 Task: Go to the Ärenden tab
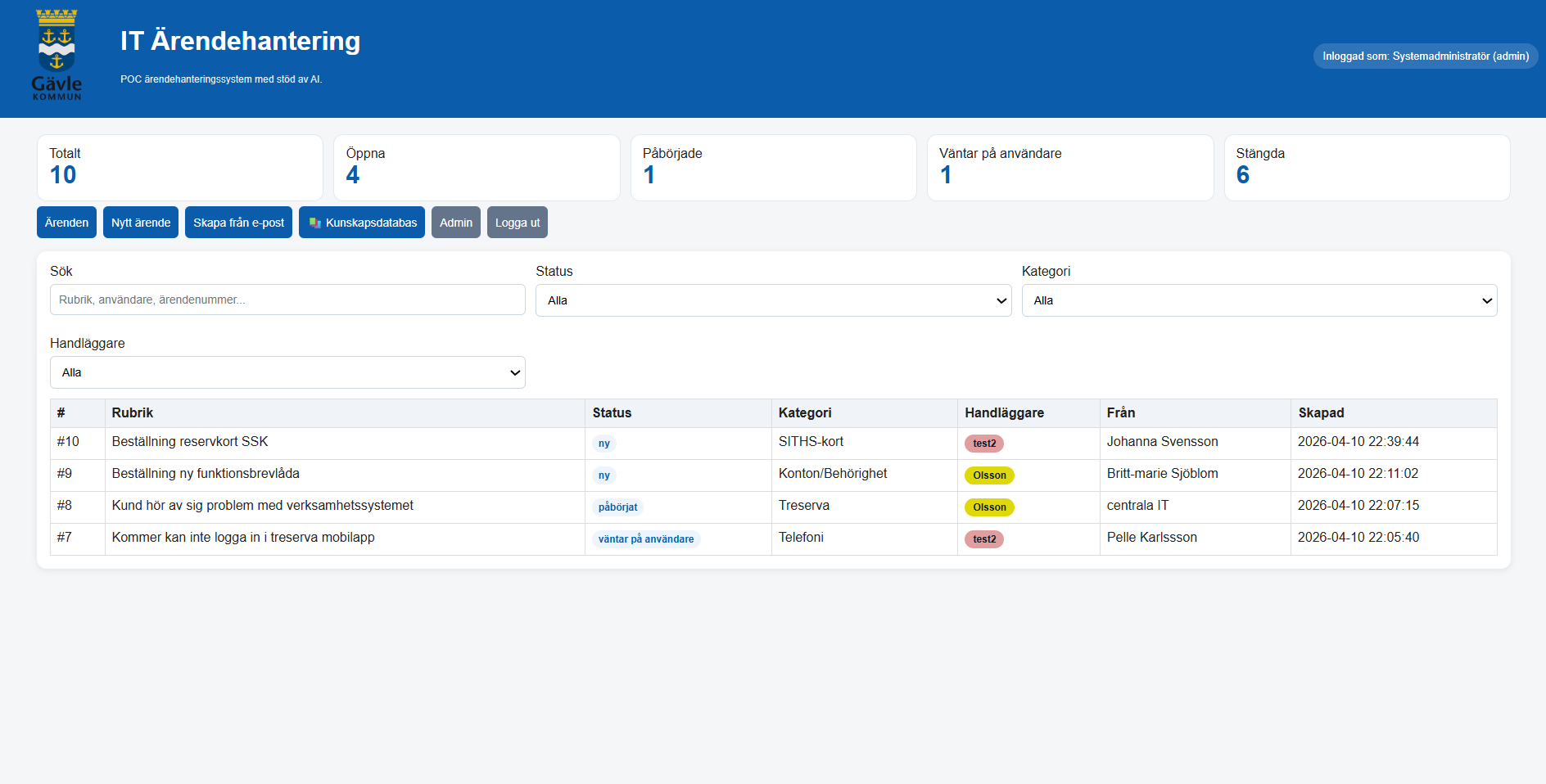pos(66,223)
